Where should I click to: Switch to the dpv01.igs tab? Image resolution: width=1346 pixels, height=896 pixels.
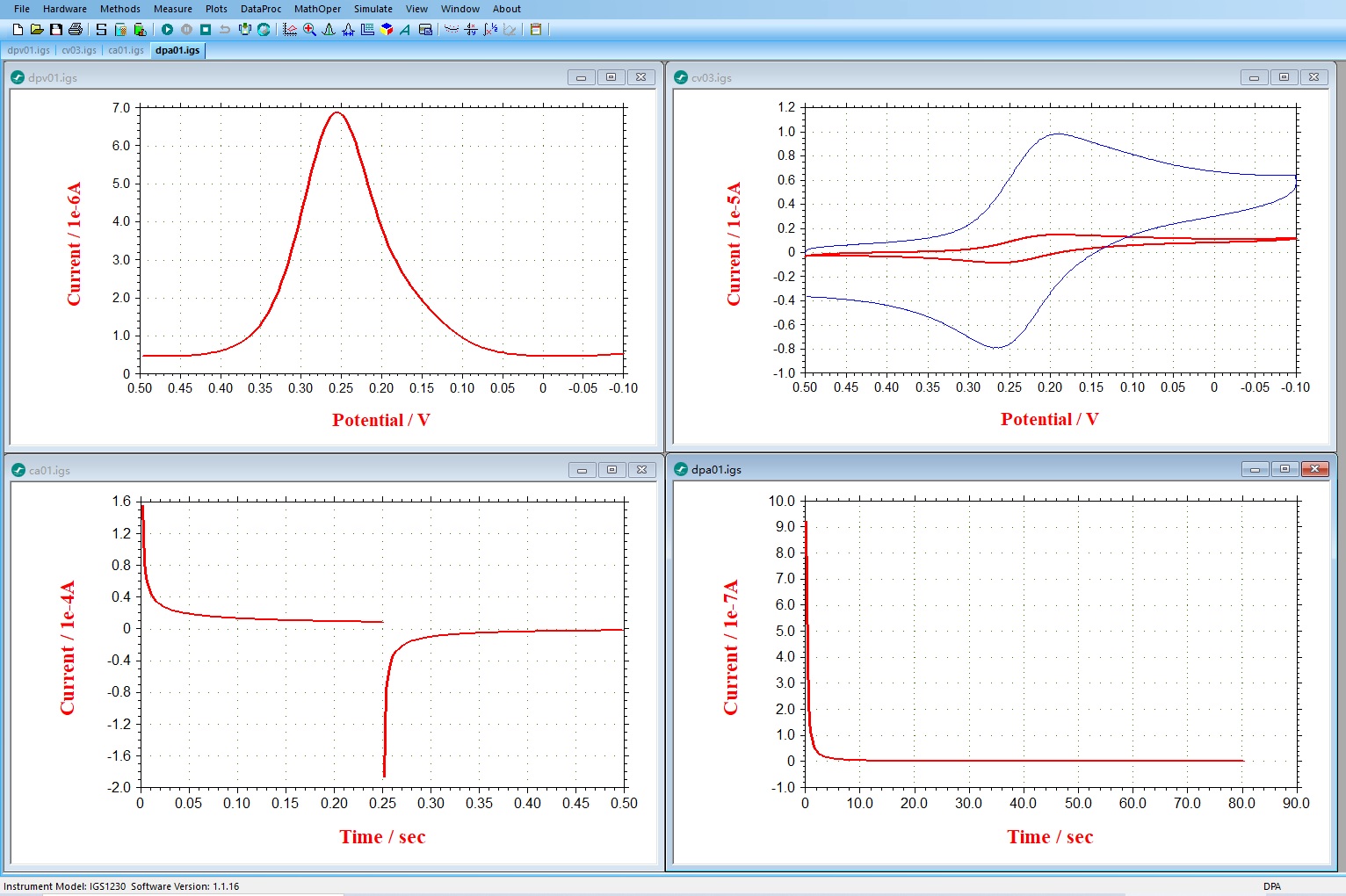pyautogui.click(x=29, y=50)
